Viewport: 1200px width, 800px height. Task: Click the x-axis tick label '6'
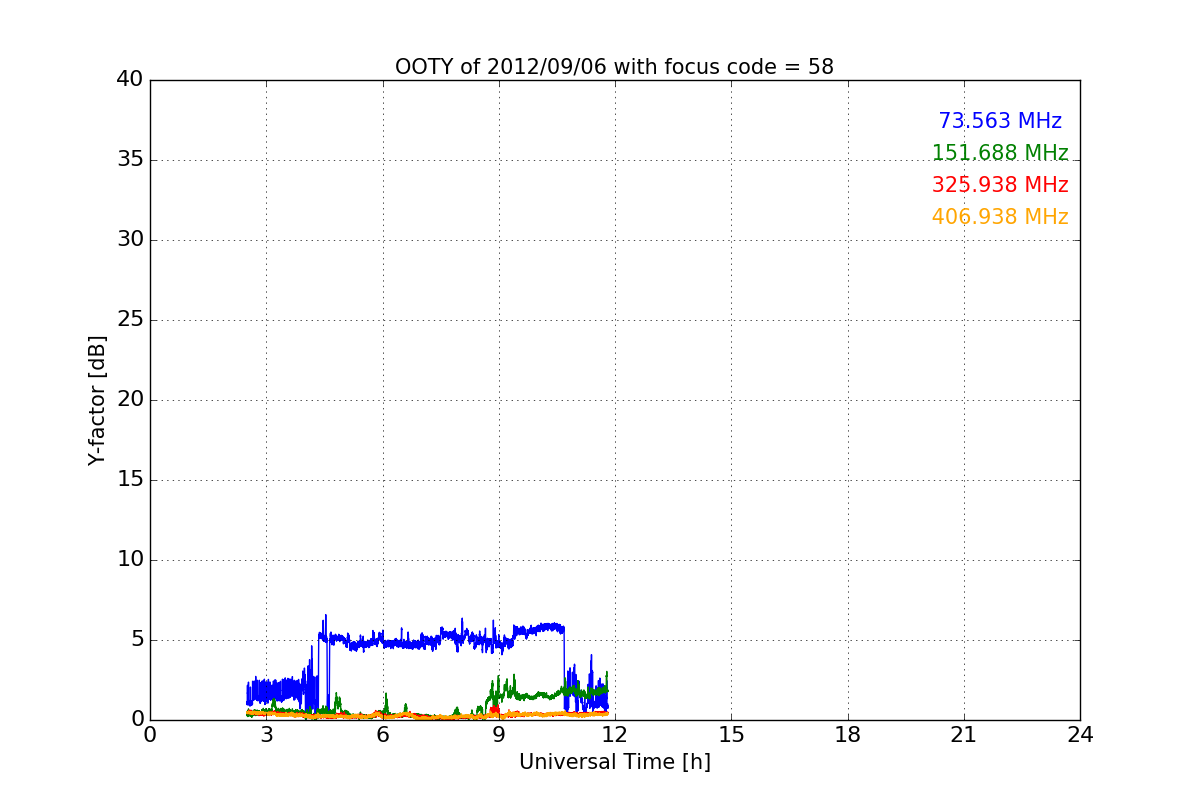click(382, 735)
